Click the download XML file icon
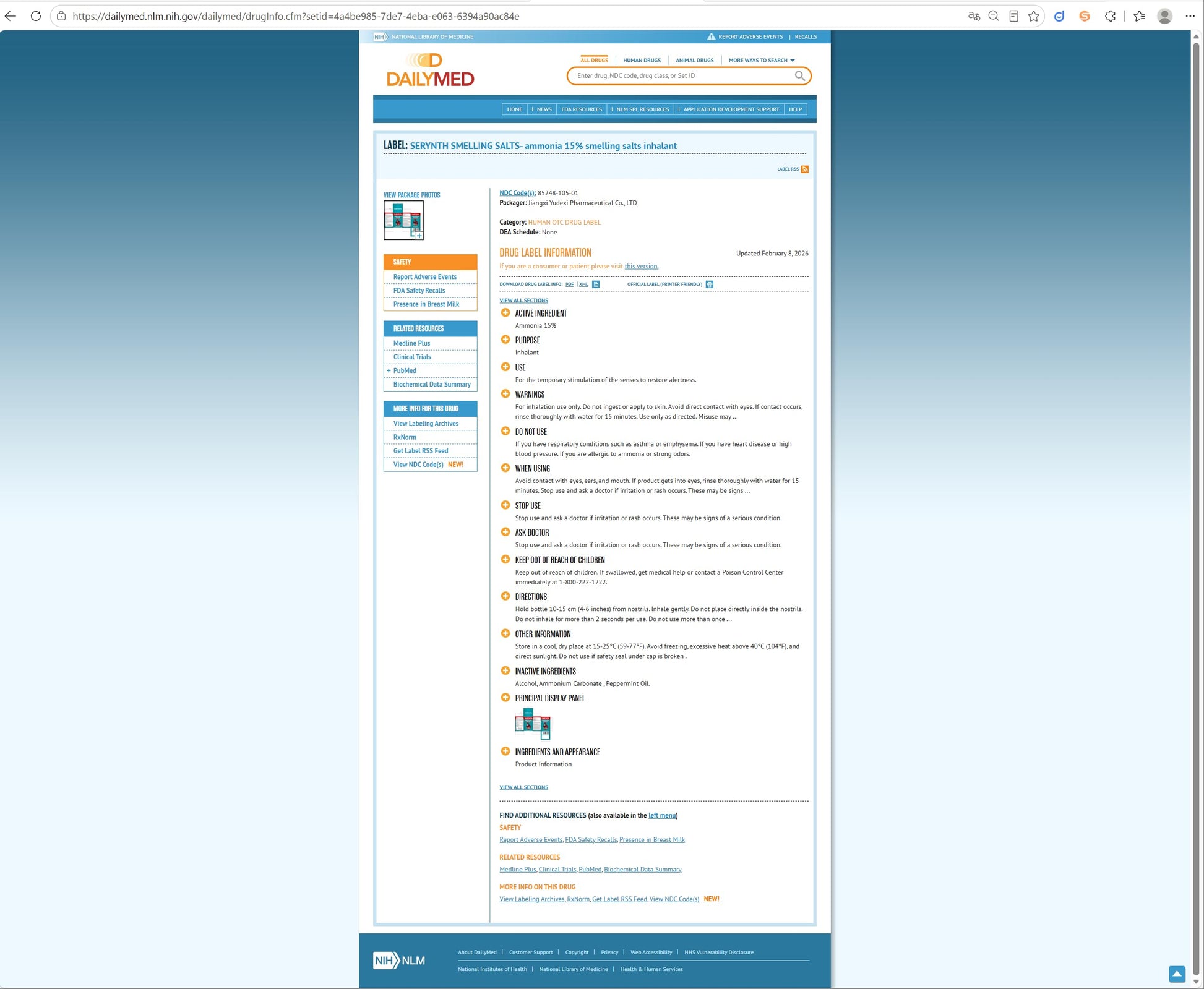 (x=596, y=285)
